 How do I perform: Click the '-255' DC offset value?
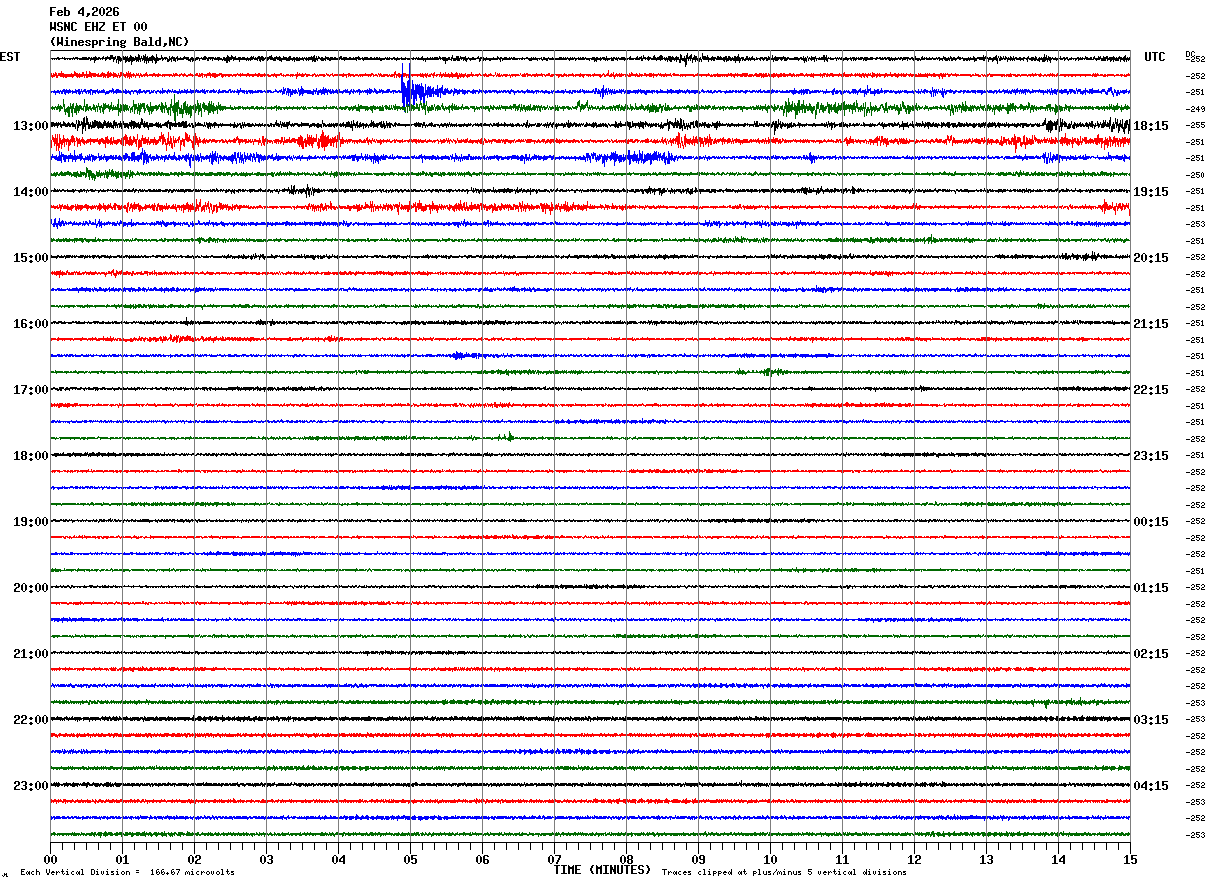[x=1196, y=125]
